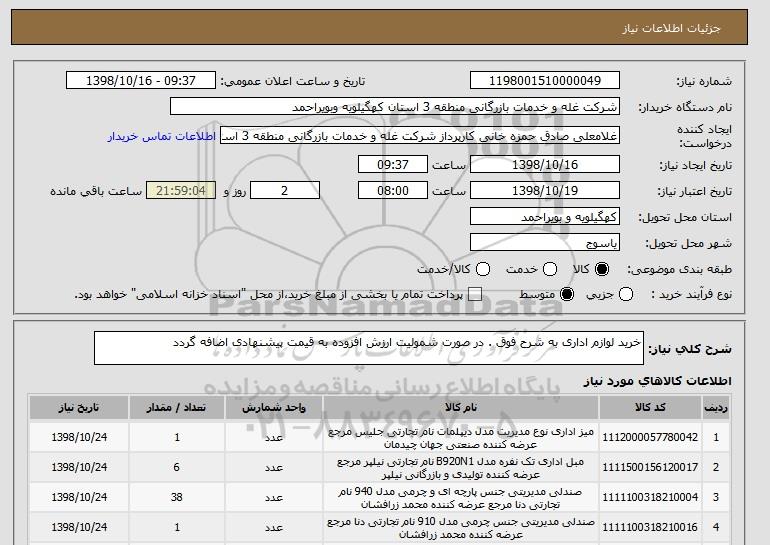The height and width of the screenshot is (545, 770).
Task: Click the ردیف column header
Action: click(716, 407)
